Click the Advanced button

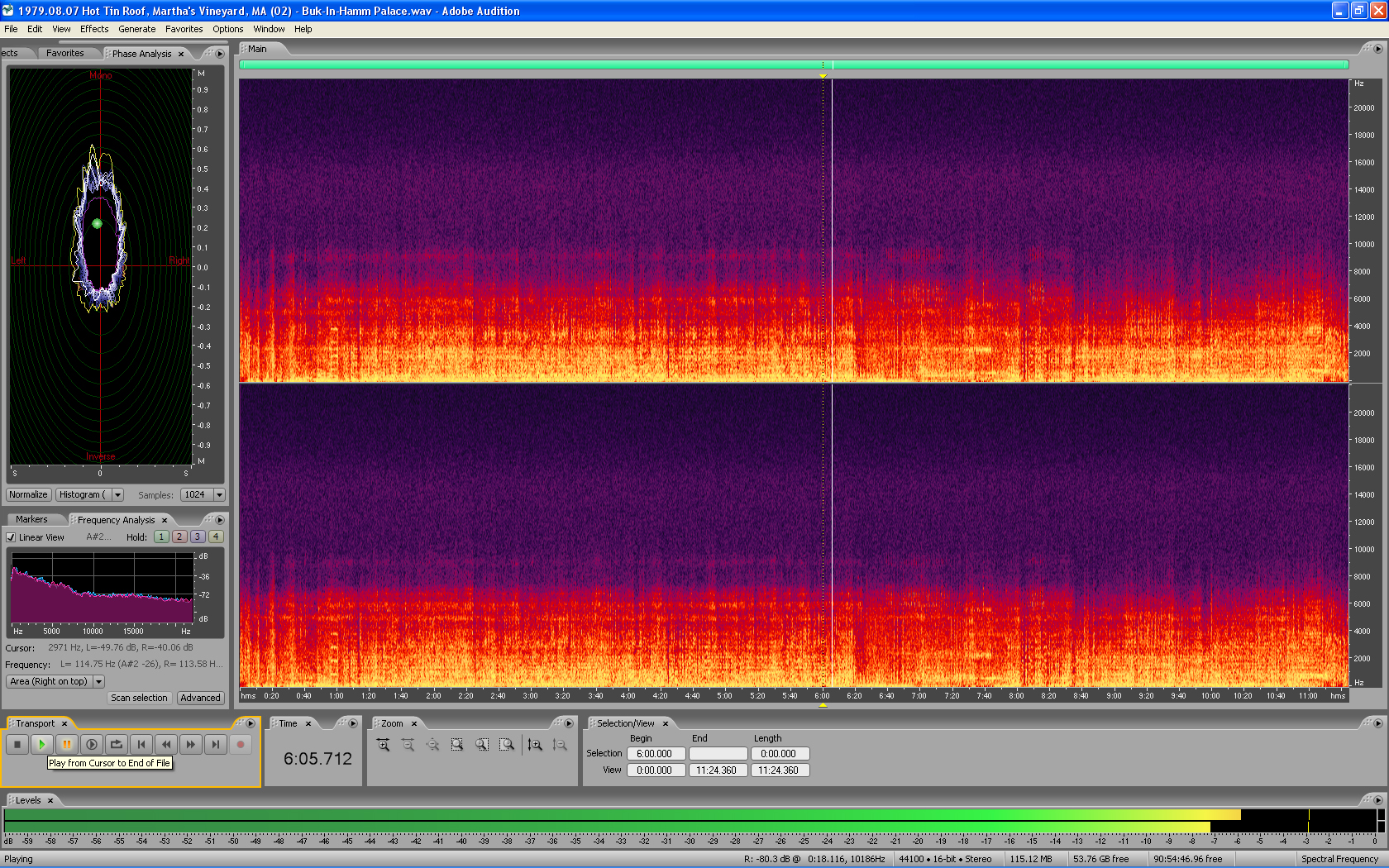[x=201, y=698]
